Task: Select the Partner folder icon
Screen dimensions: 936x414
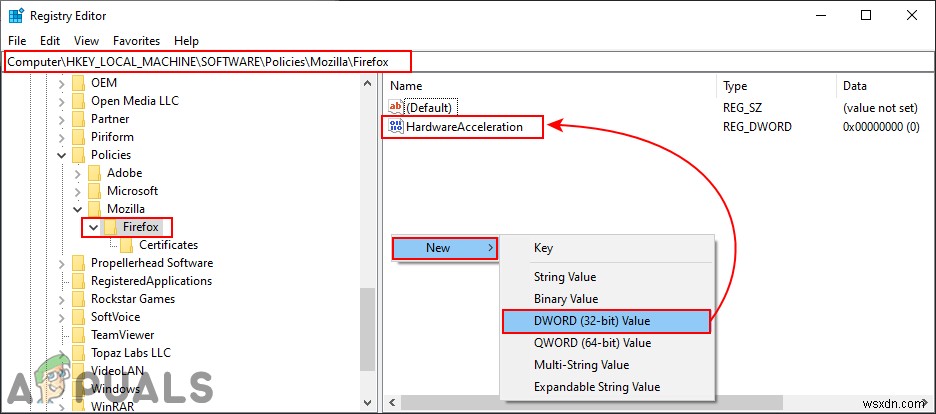Action: [78, 119]
